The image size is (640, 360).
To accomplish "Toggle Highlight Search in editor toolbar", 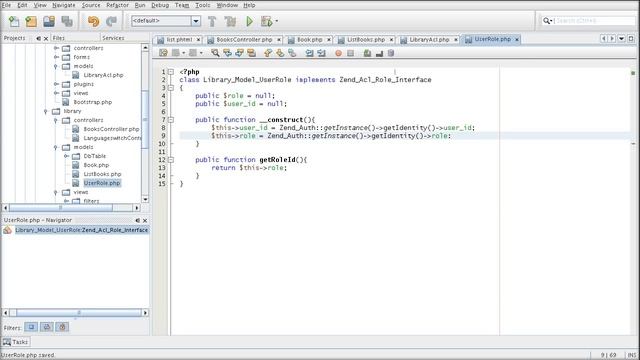I will (251, 53).
